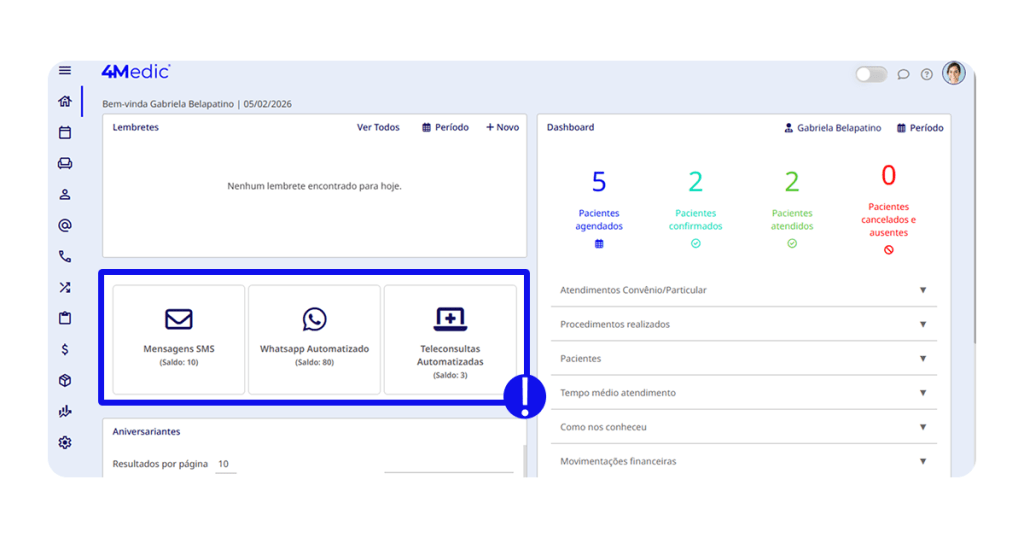Screen dimensions: 1024x538
Task: Toggle the switch in top header
Action: click(871, 74)
